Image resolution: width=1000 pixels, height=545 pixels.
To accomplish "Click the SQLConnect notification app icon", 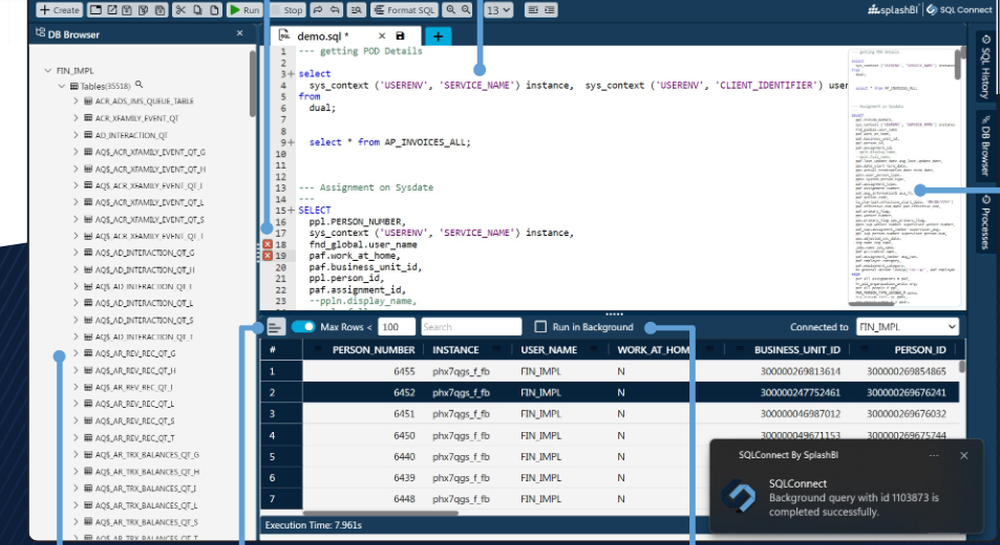I will coord(739,496).
